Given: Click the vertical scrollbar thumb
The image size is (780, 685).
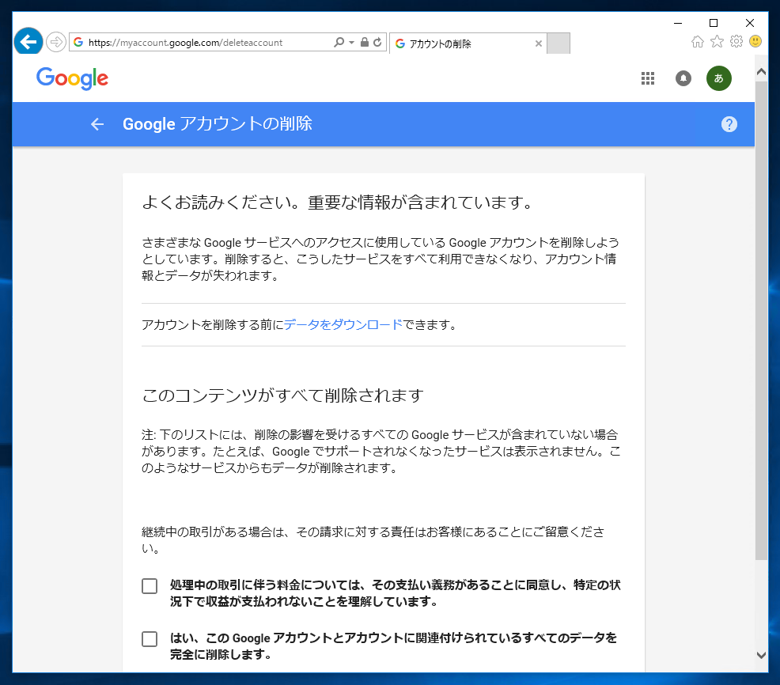Looking at the screenshot, I should 761,321.
